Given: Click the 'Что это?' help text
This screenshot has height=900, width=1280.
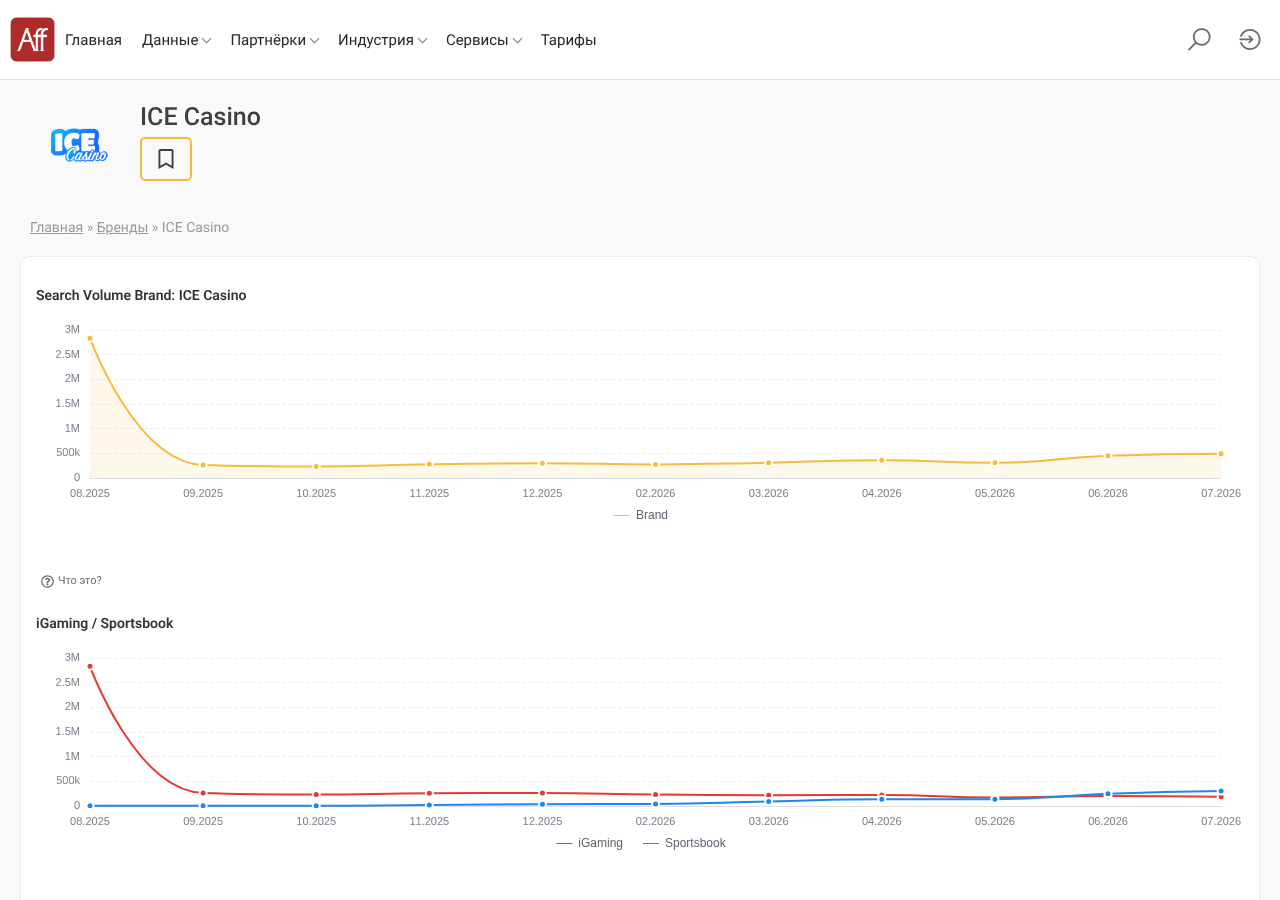Looking at the screenshot, I should pyautogui.click(x=80, y=581).
